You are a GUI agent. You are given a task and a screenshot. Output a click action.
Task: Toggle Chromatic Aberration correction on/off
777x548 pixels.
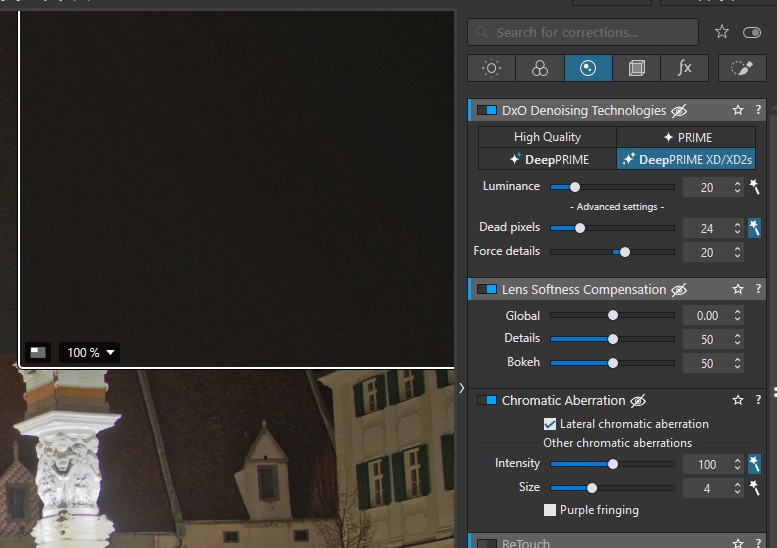[487, 400]
